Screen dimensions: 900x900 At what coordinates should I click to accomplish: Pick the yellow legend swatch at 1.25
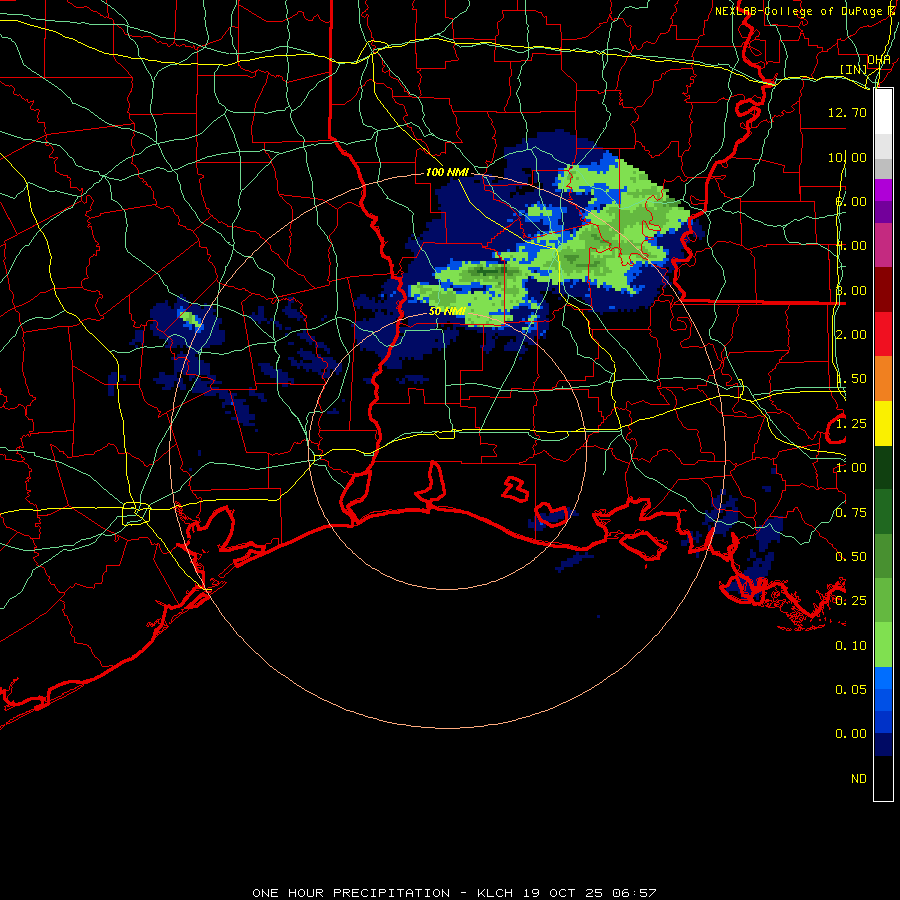click(x=883, y=423)
